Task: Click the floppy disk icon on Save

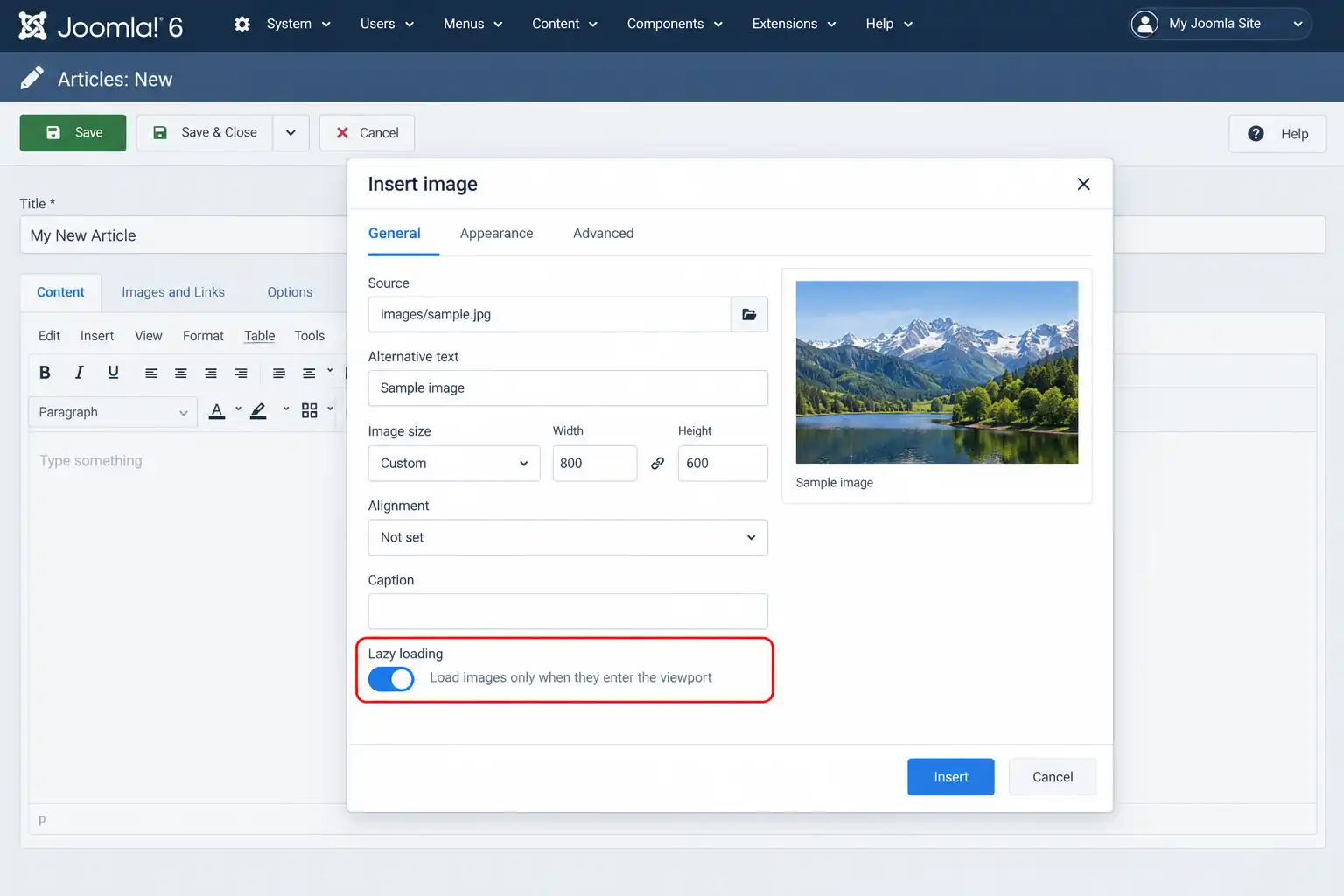Action: [53, 132]
